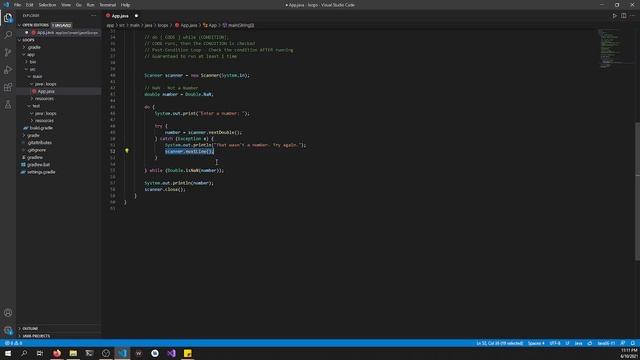Click the Spaces: 4 indentation setting
The height and width of the screenshot is (360, 640).
pyautogui.click(x=536, y=343)
